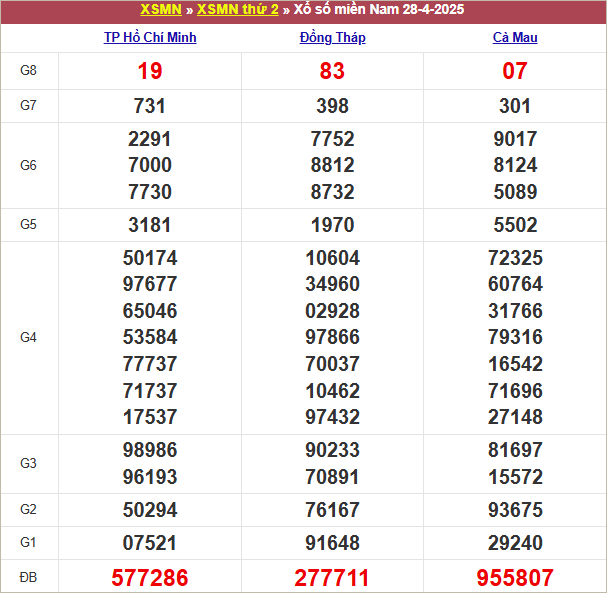The height and width of the screenshot is (593, 607).
Task: Click the G6 number 8124
Action: (x=515, y=165)
